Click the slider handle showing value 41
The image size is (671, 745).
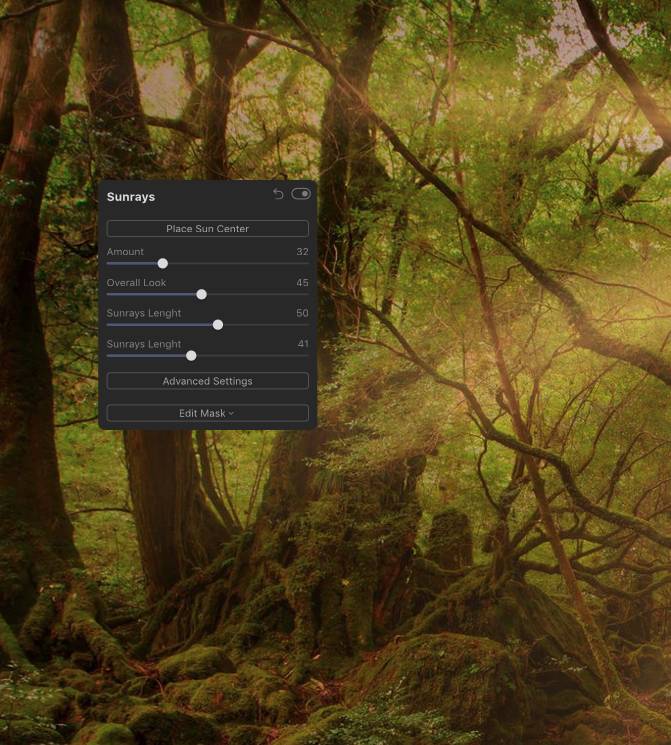pyautogui.click(x=191, y=356)
